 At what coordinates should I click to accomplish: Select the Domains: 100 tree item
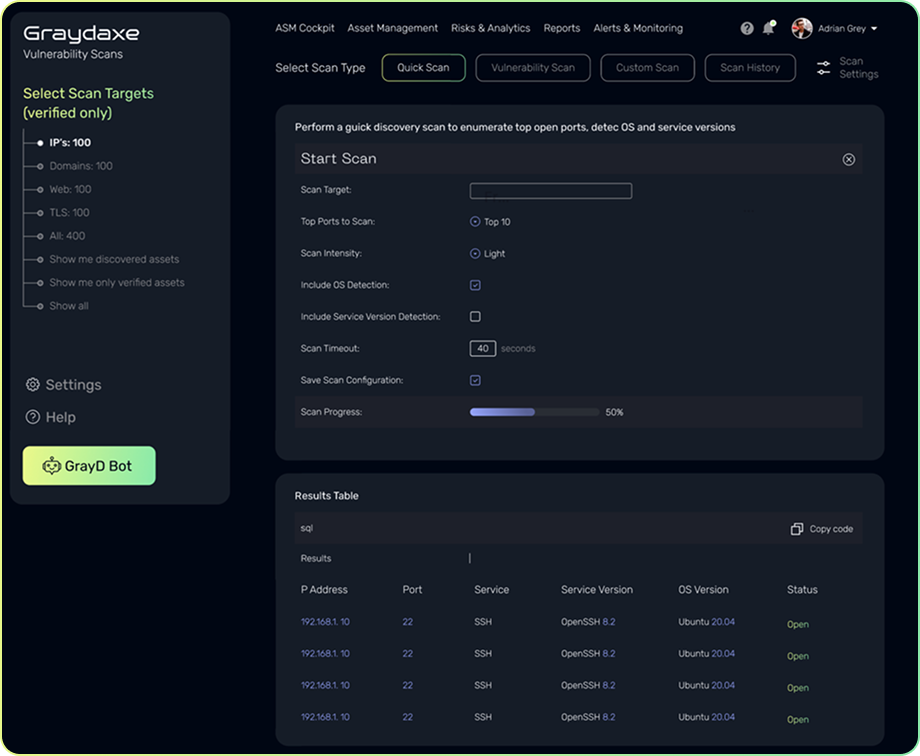tap(81, 166)
